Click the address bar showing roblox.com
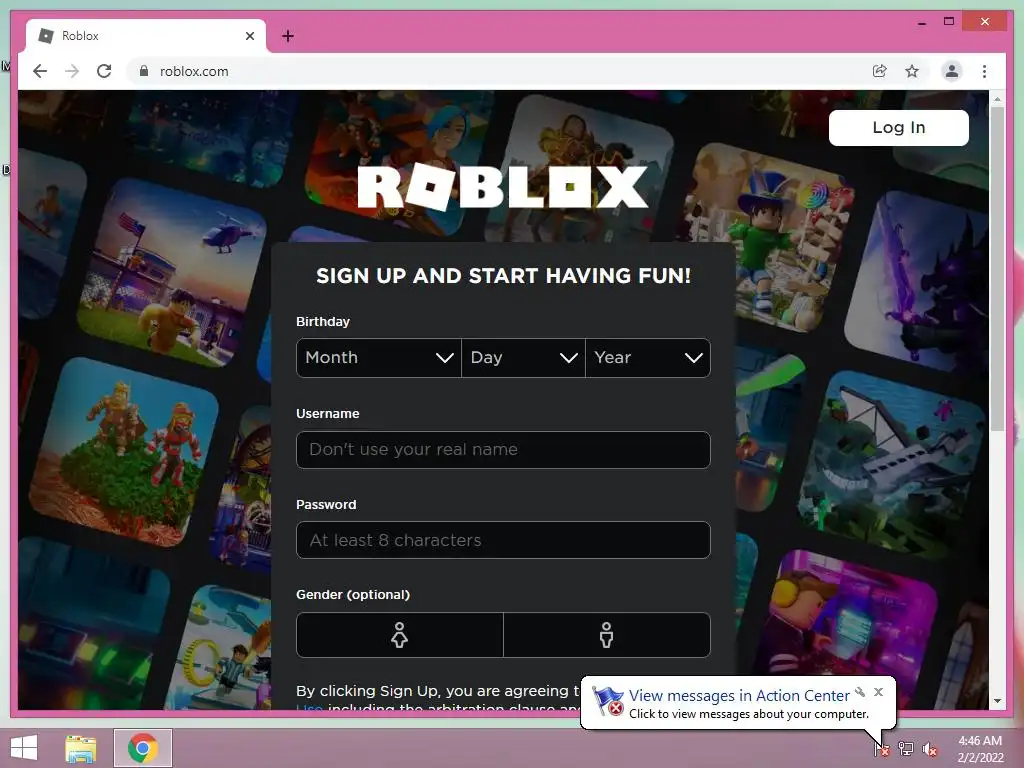The width and height of the screenshot is (1024, 768). 496,71
